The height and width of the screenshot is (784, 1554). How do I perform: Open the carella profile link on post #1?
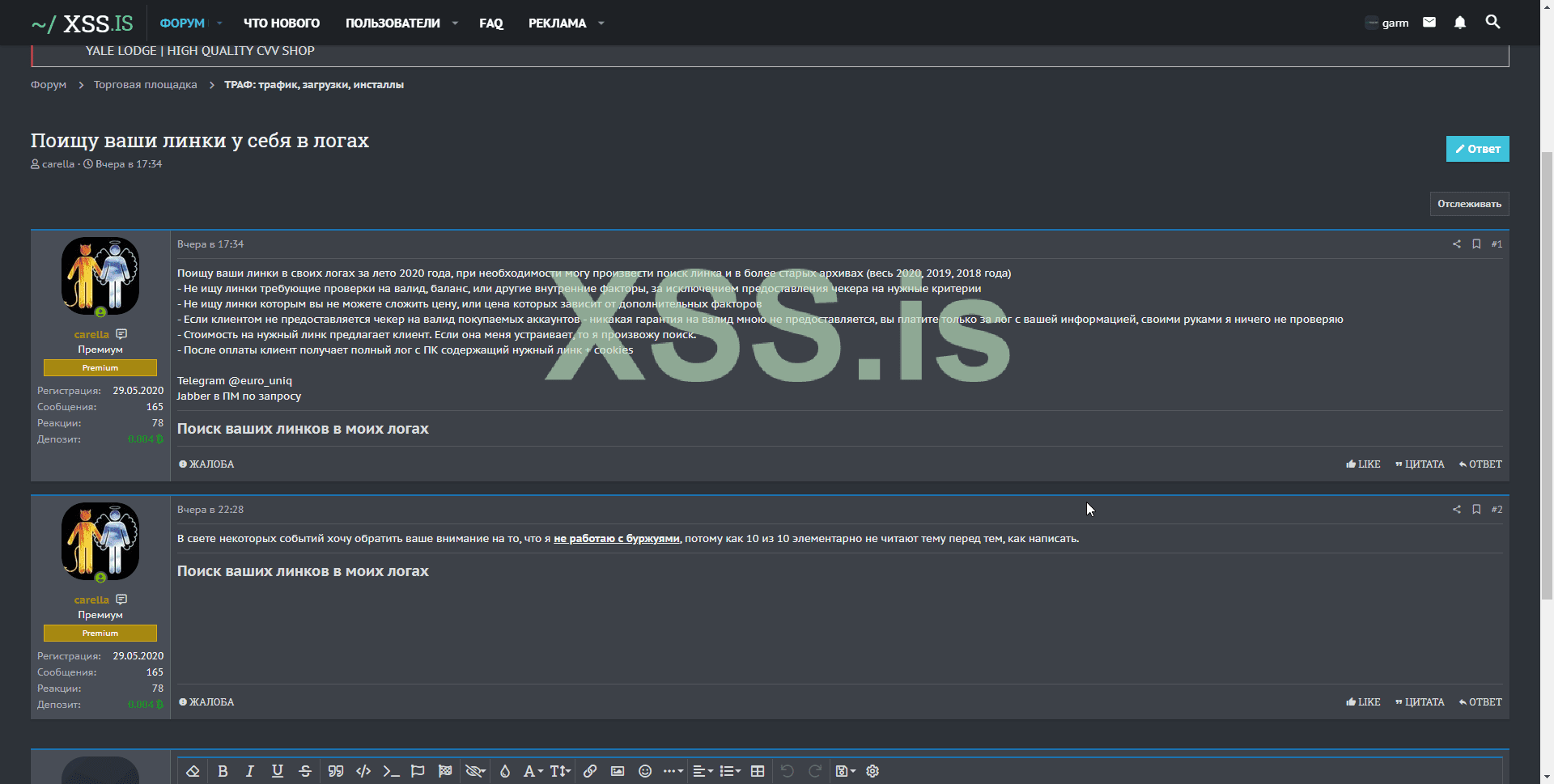tap(91, 334)
